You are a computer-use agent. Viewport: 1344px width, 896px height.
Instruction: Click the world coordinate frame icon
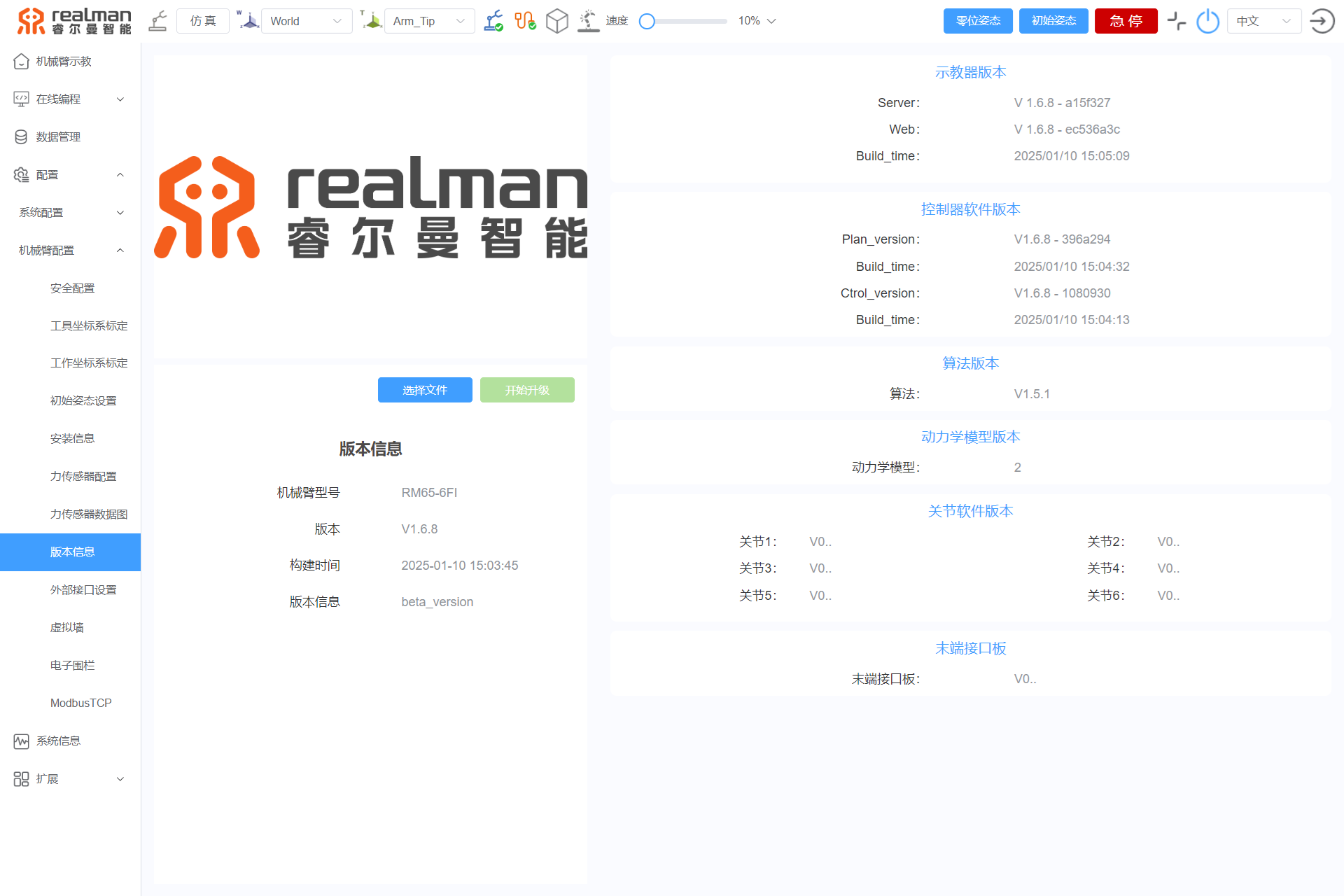248,20
